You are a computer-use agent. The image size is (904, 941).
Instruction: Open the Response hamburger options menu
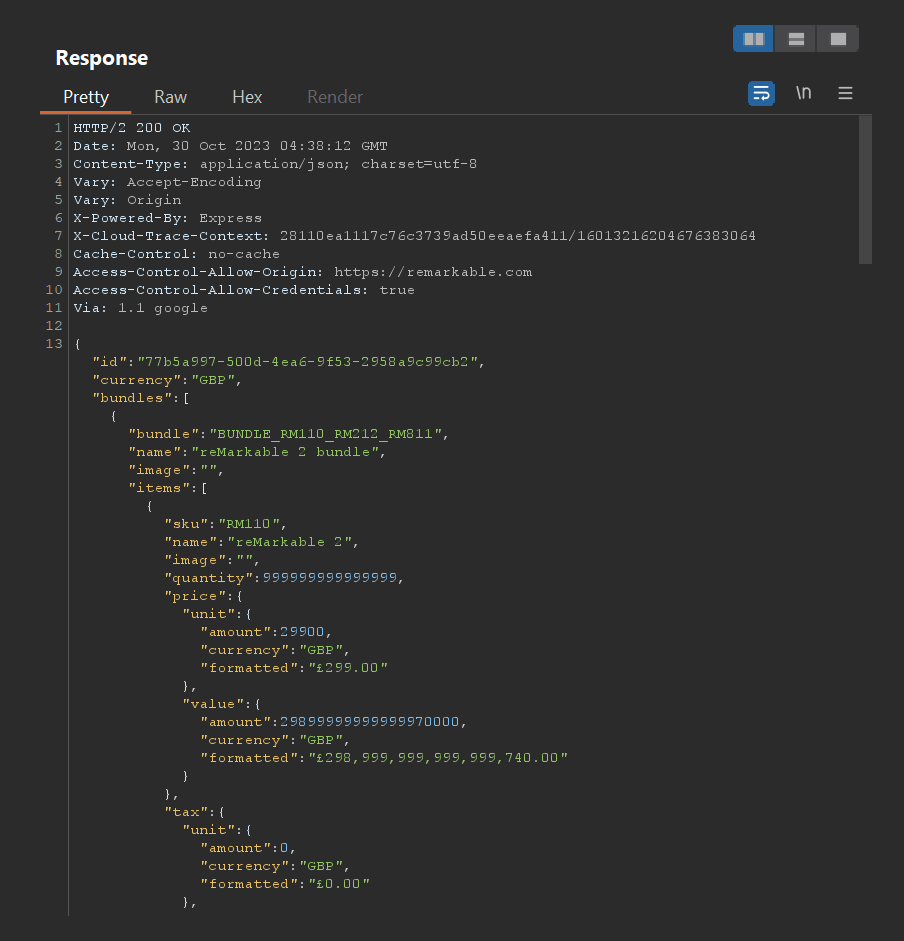[845, 93]
